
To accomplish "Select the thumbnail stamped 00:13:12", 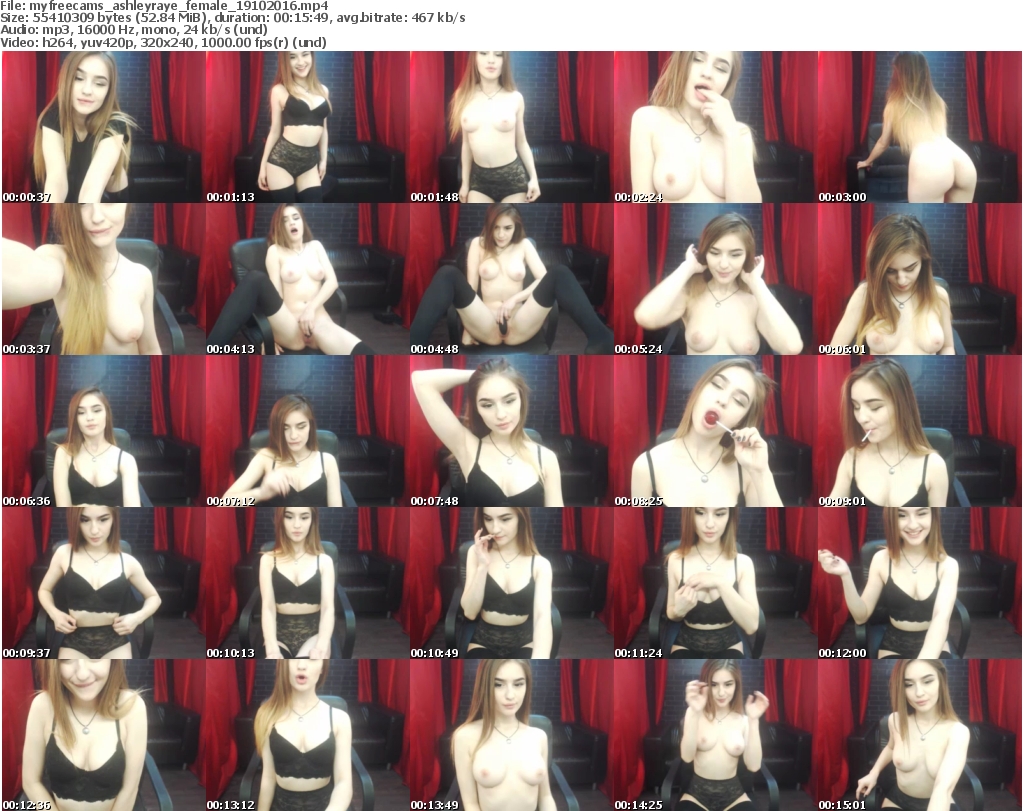I will (x=308, y=735).
